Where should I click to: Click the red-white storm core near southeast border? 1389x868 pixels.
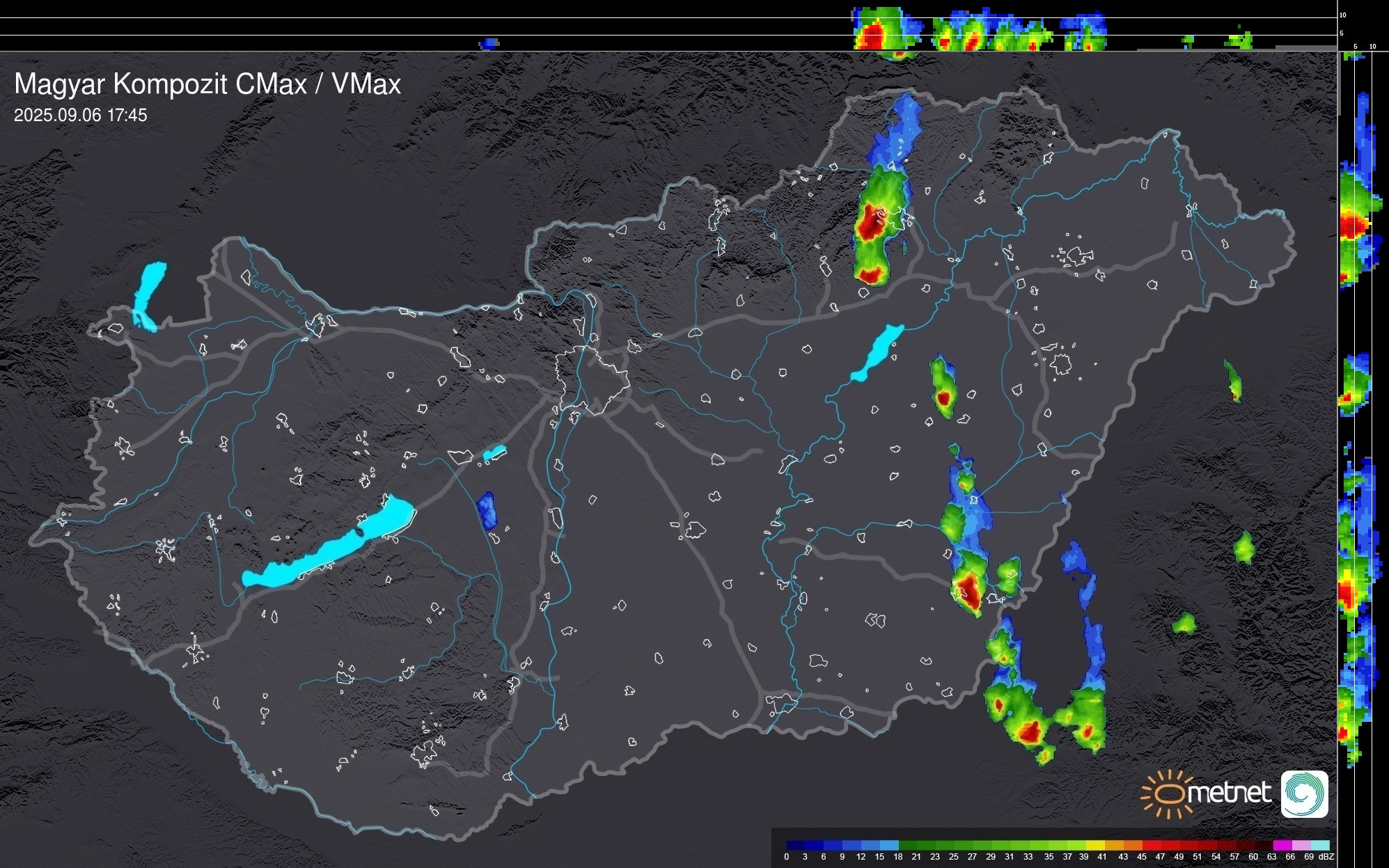[x=969, y=590]
